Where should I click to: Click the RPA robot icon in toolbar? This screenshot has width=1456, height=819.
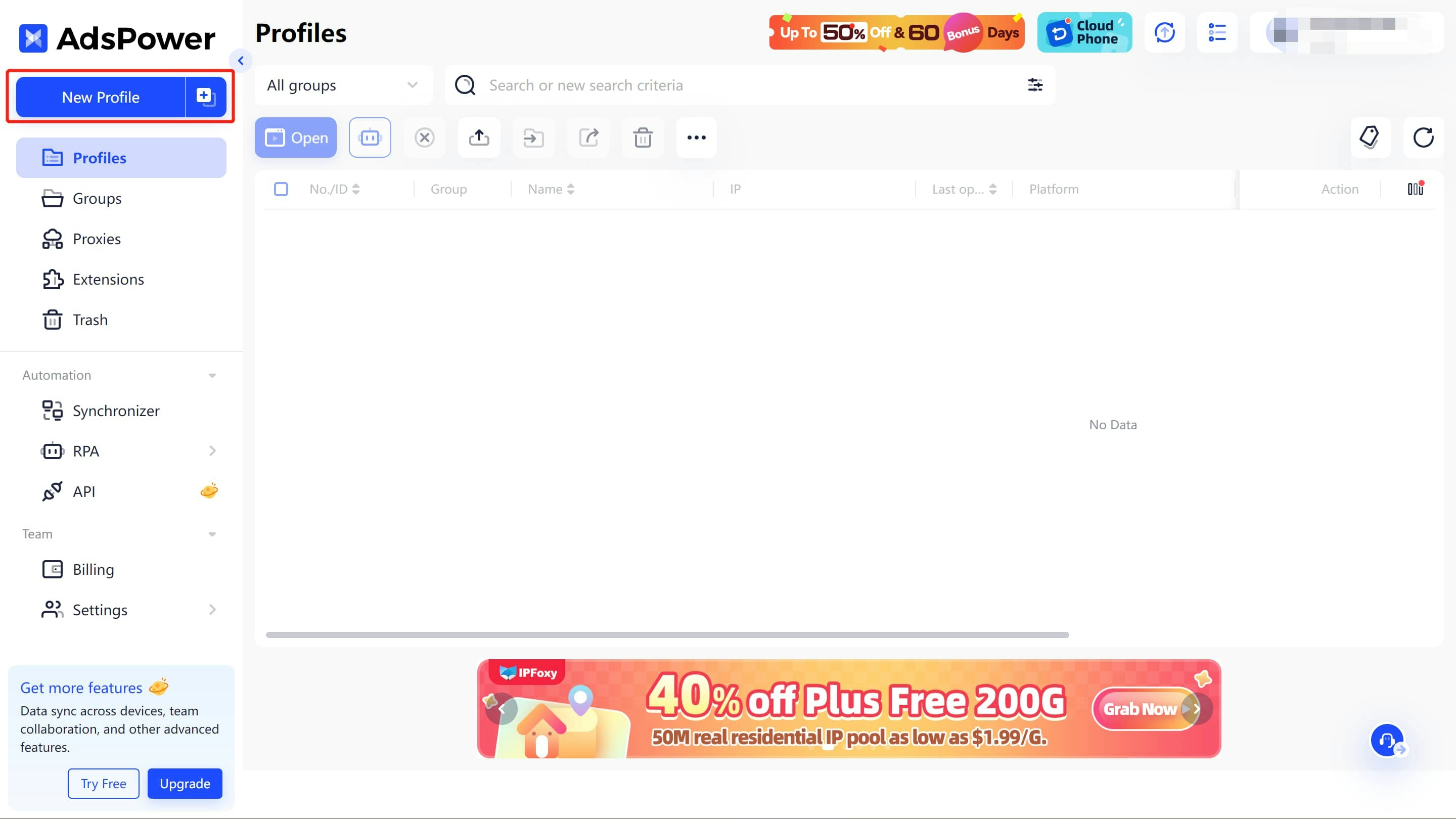tap(370, 138)
